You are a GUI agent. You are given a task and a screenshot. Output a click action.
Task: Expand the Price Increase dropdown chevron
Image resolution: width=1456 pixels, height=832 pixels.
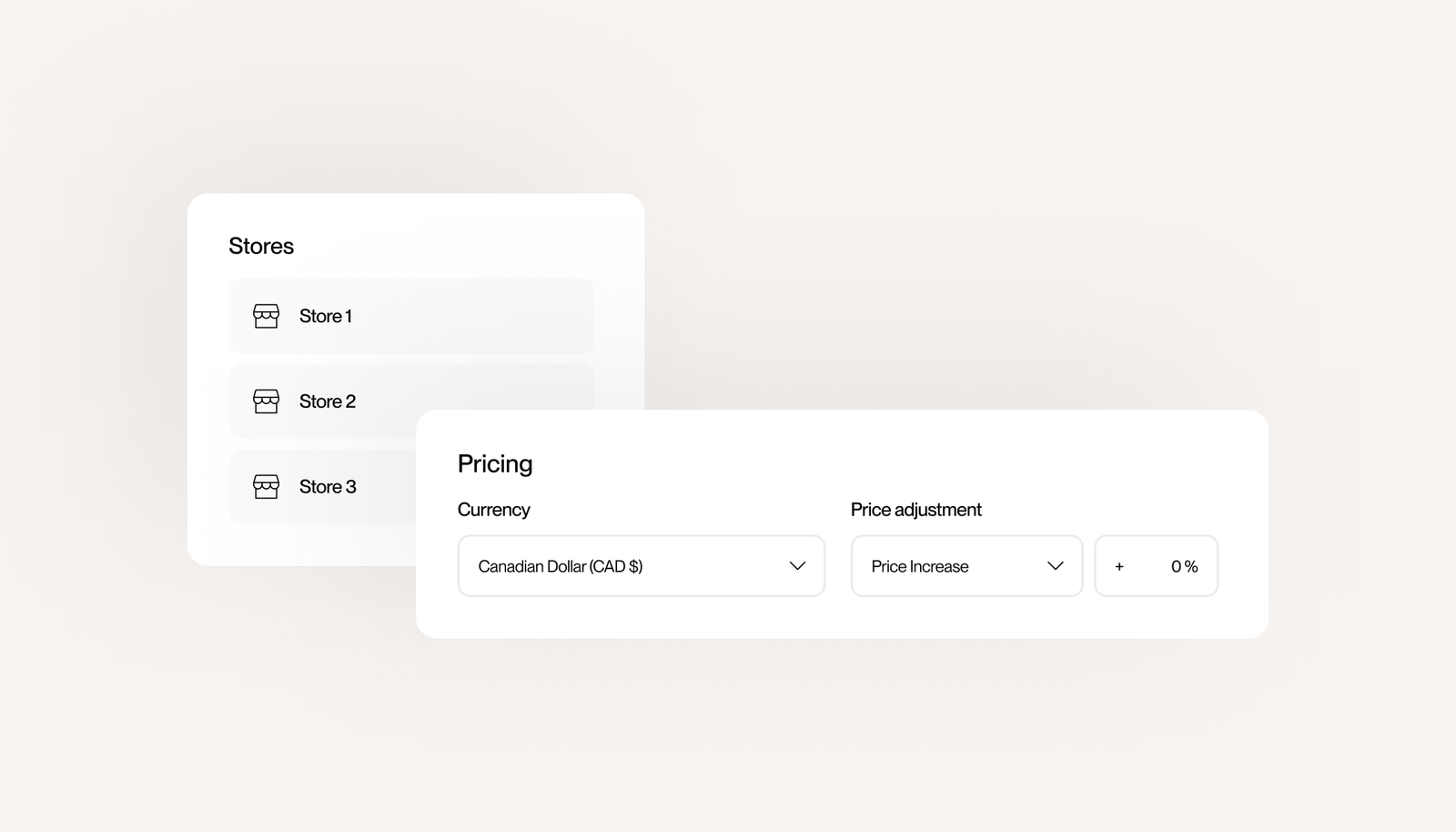1056,566
